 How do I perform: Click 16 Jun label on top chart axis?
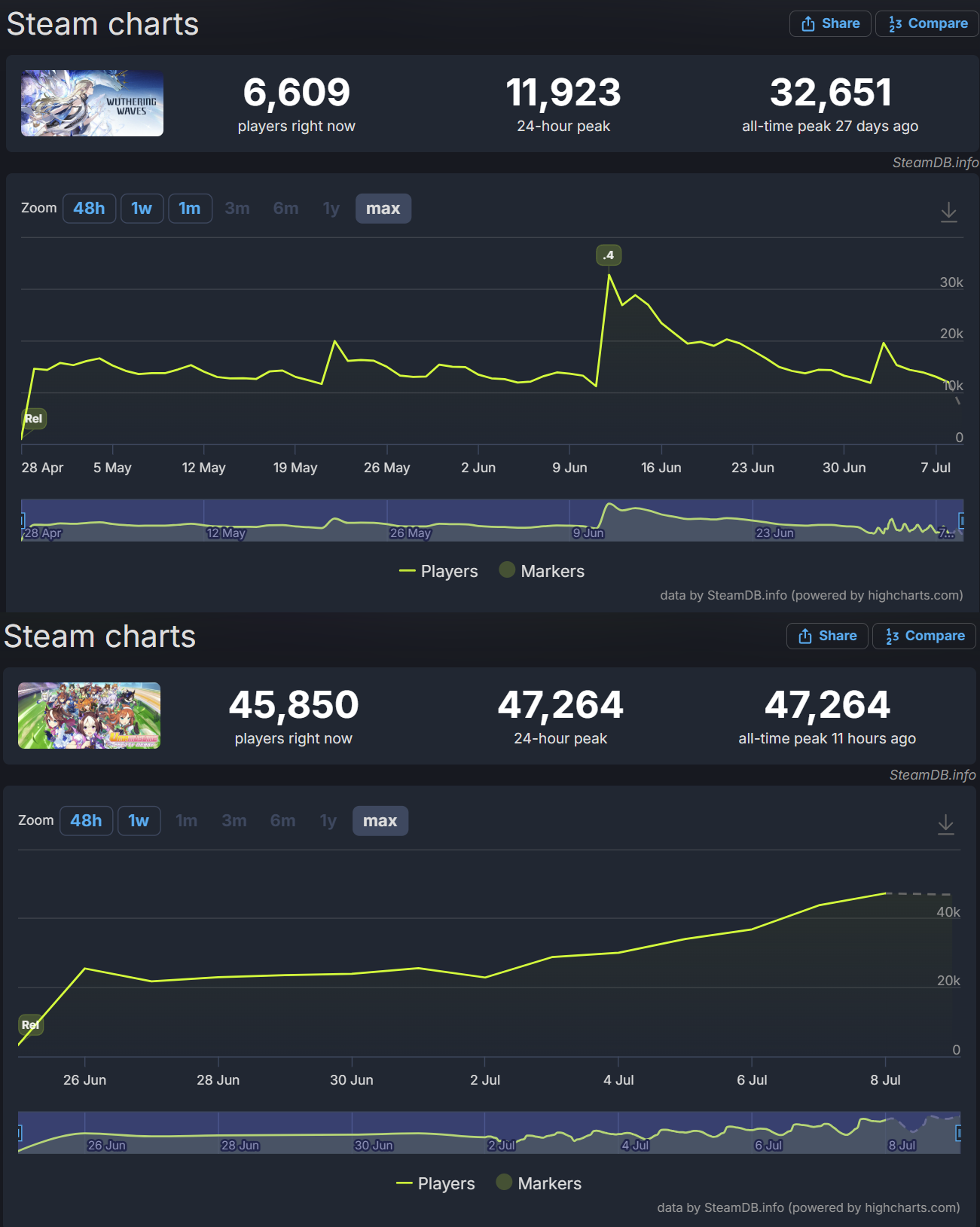pyautogui.click(x=661, y=468)
